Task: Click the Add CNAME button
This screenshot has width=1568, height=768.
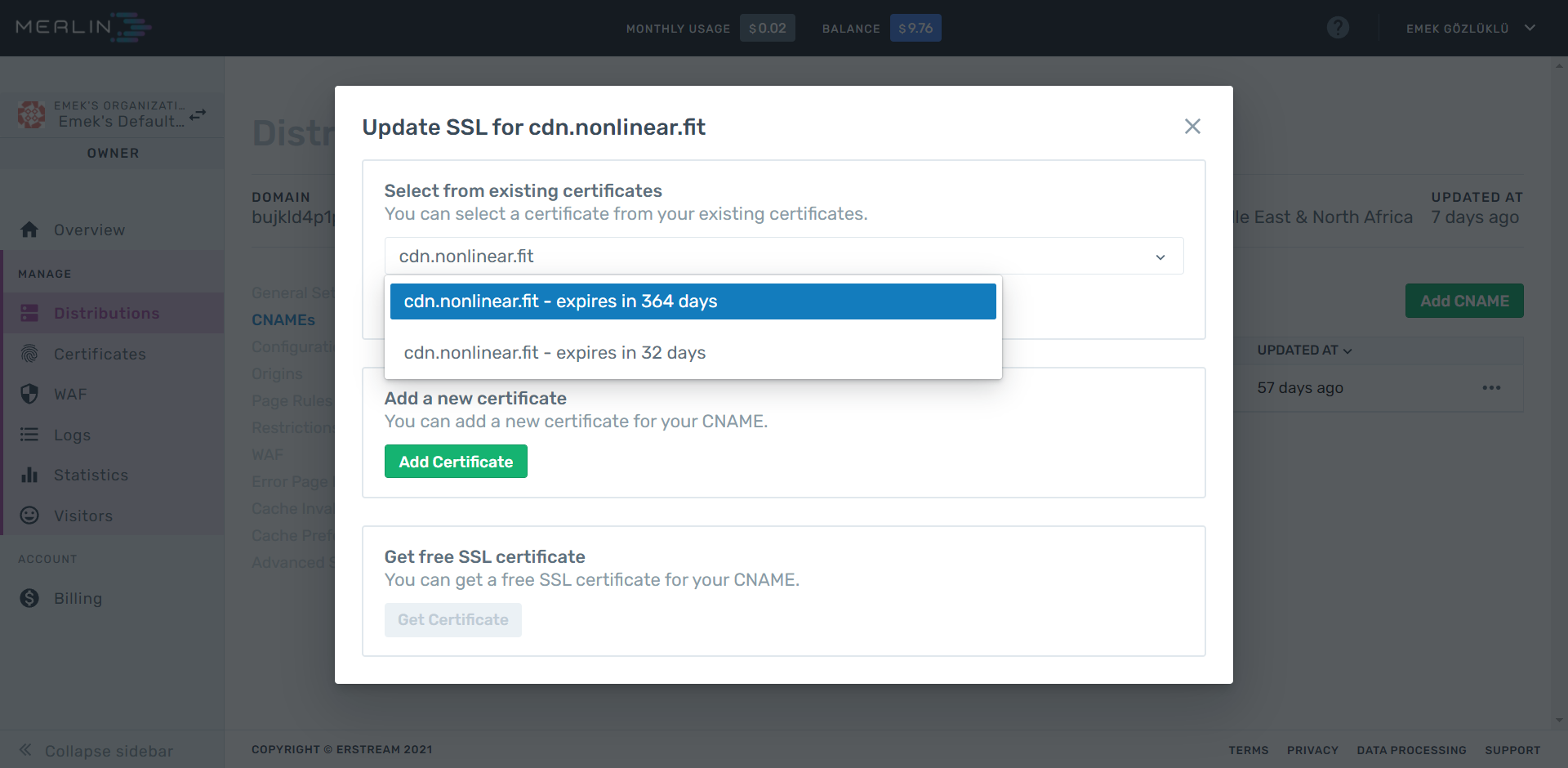Action: [1464, 301]
